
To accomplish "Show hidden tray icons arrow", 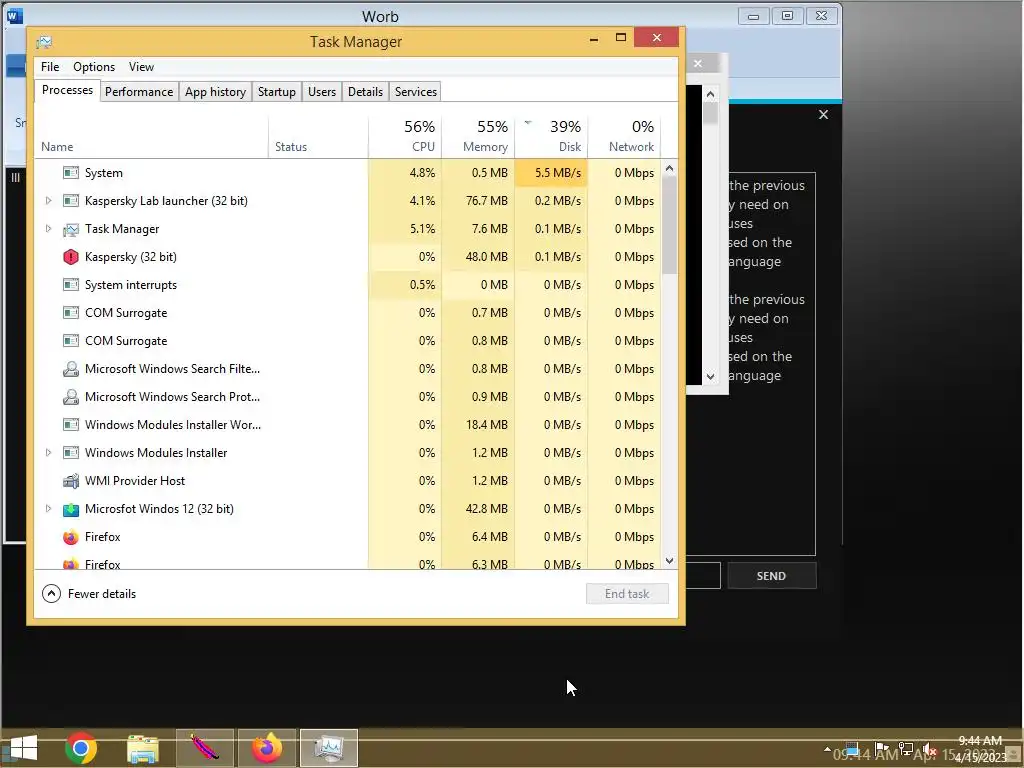I will (827, 749).
